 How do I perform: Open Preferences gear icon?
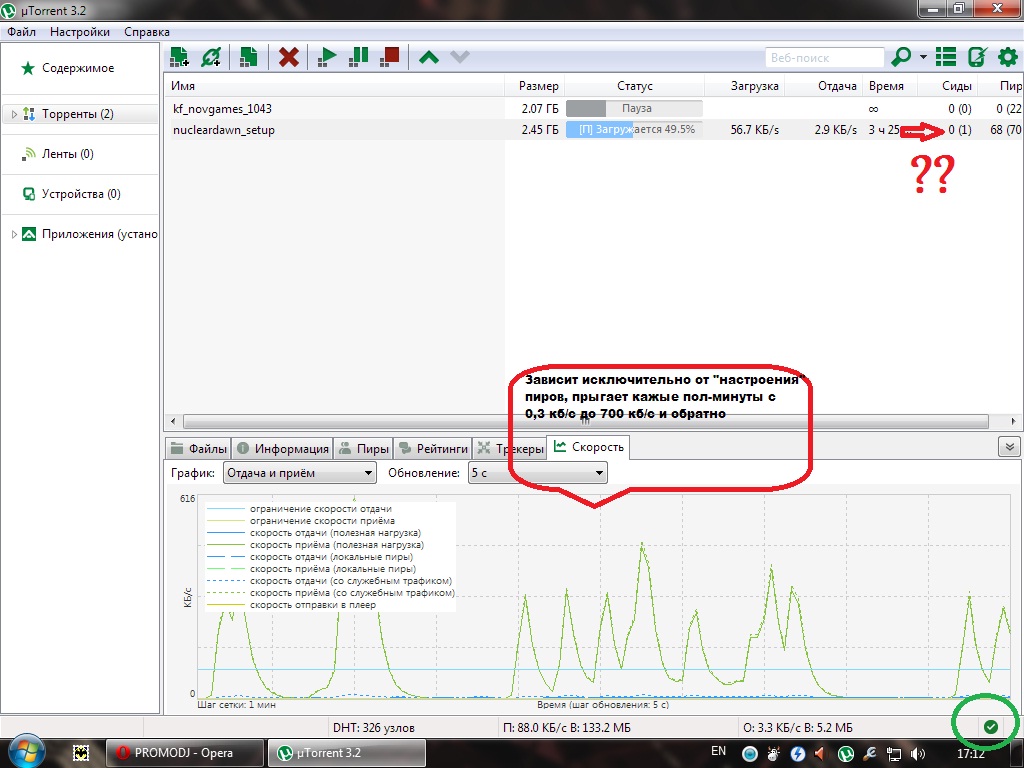tap(1008, 57)
